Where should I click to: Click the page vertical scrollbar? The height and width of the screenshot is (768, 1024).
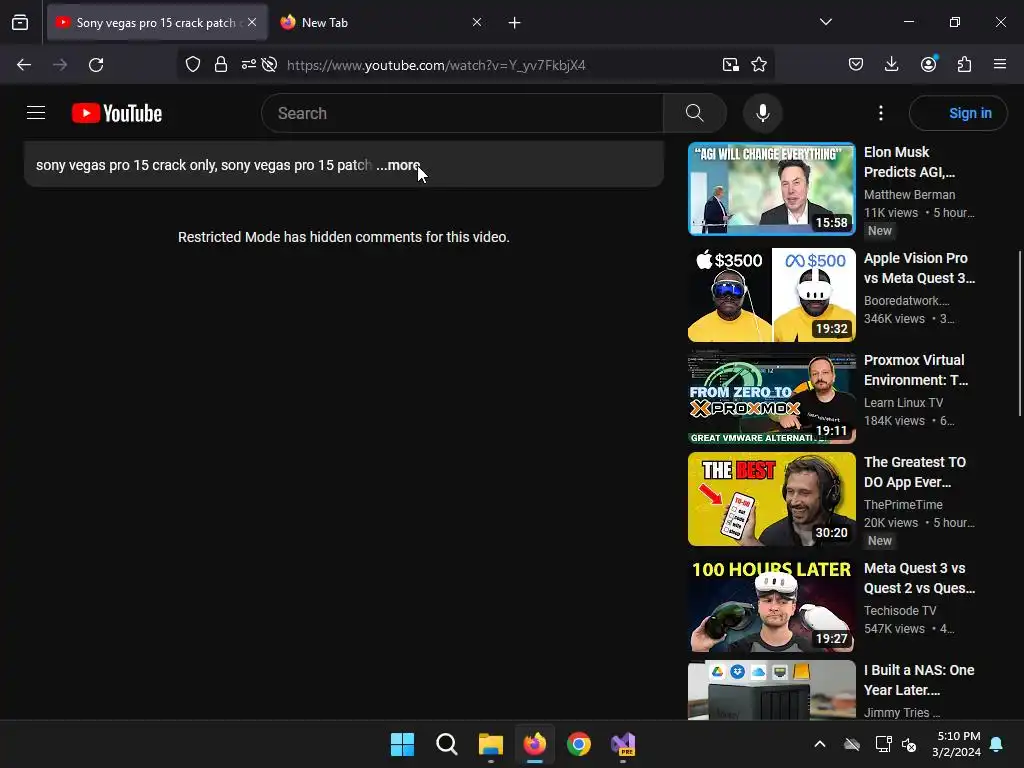pyautogui.click(x=1019, y=333)
